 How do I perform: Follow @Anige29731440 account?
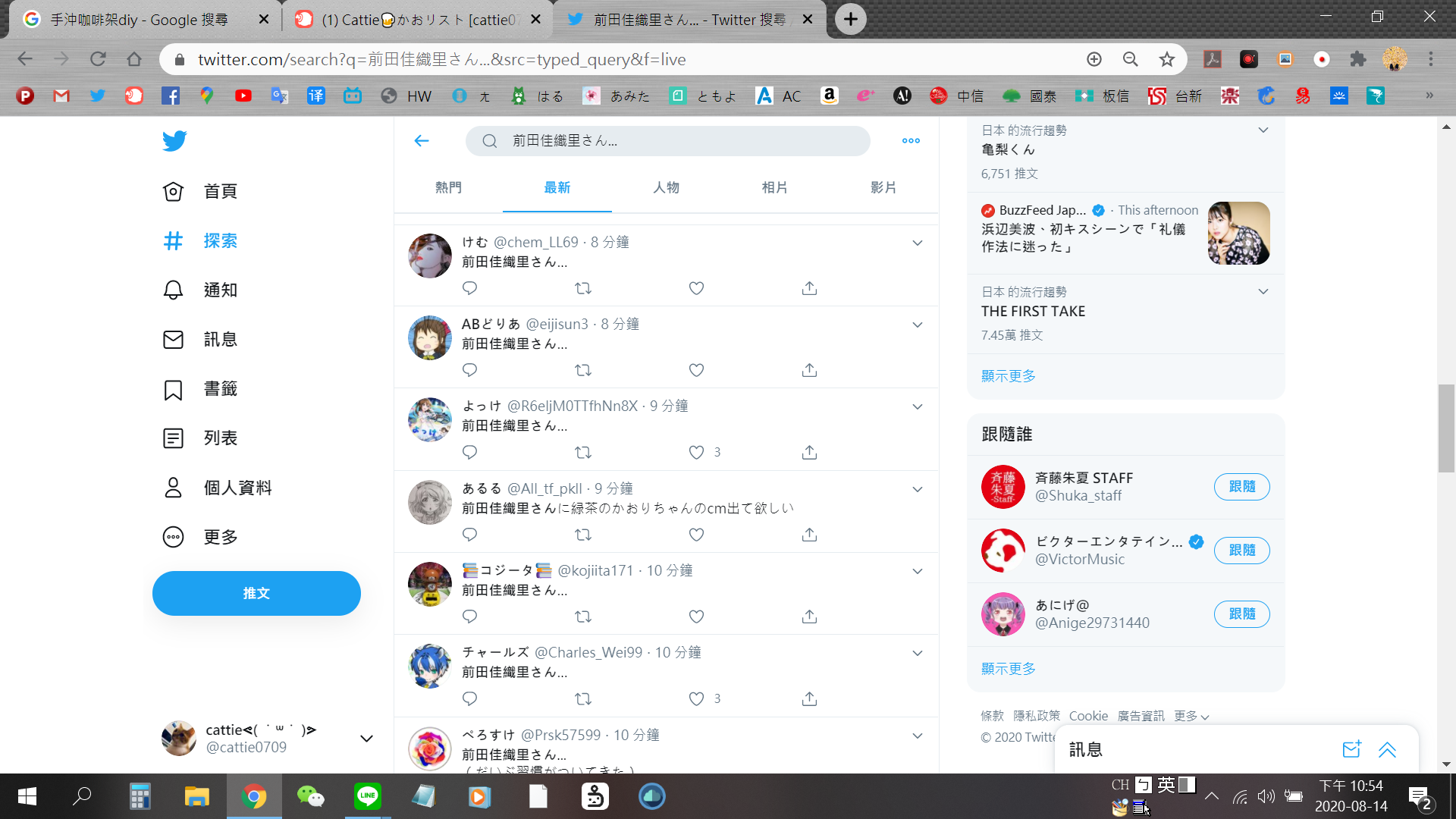[1241, 614]
